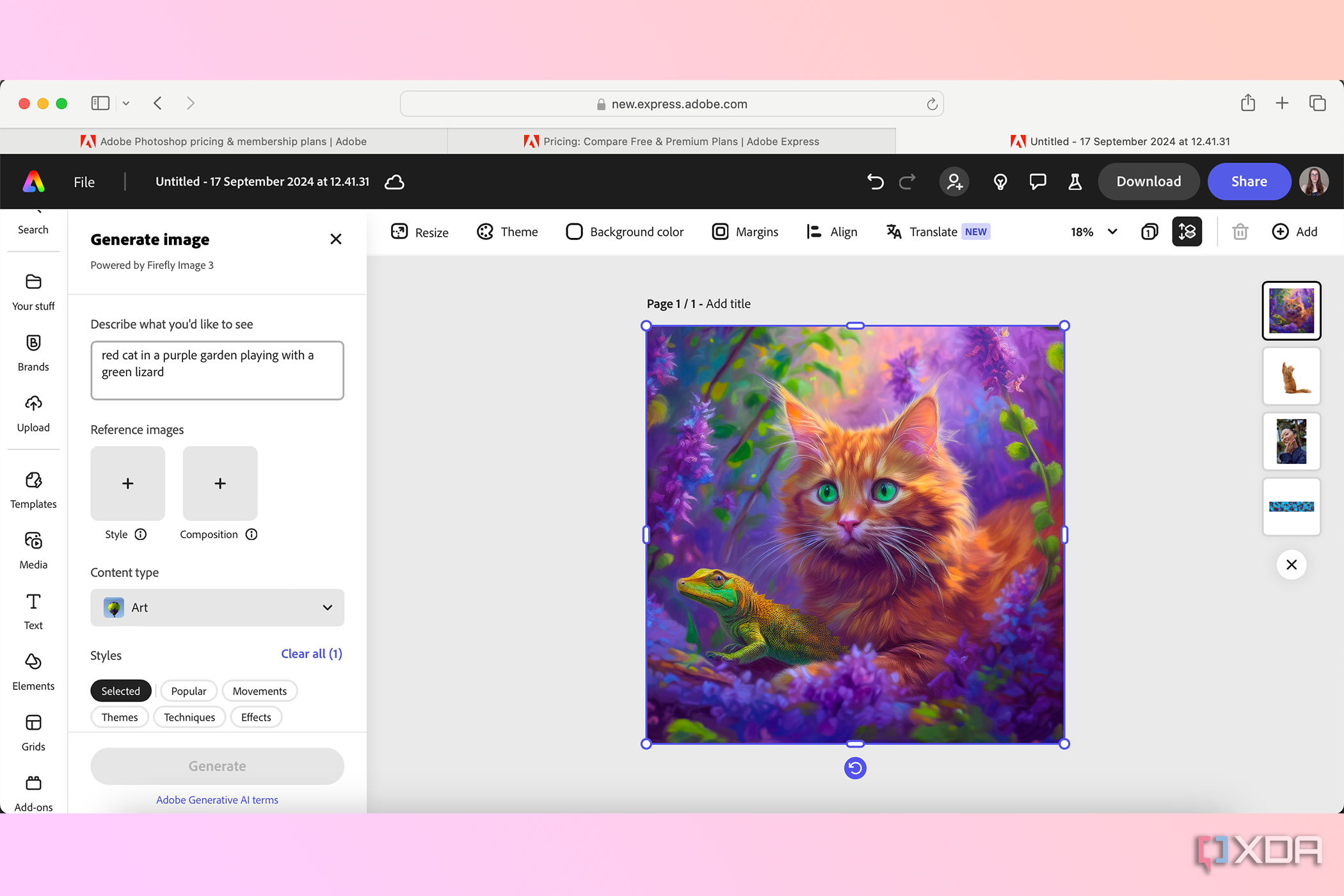Click the Adobe Express home logo
This screenshot has width=1344, height=896.
[x=34, y=182]
